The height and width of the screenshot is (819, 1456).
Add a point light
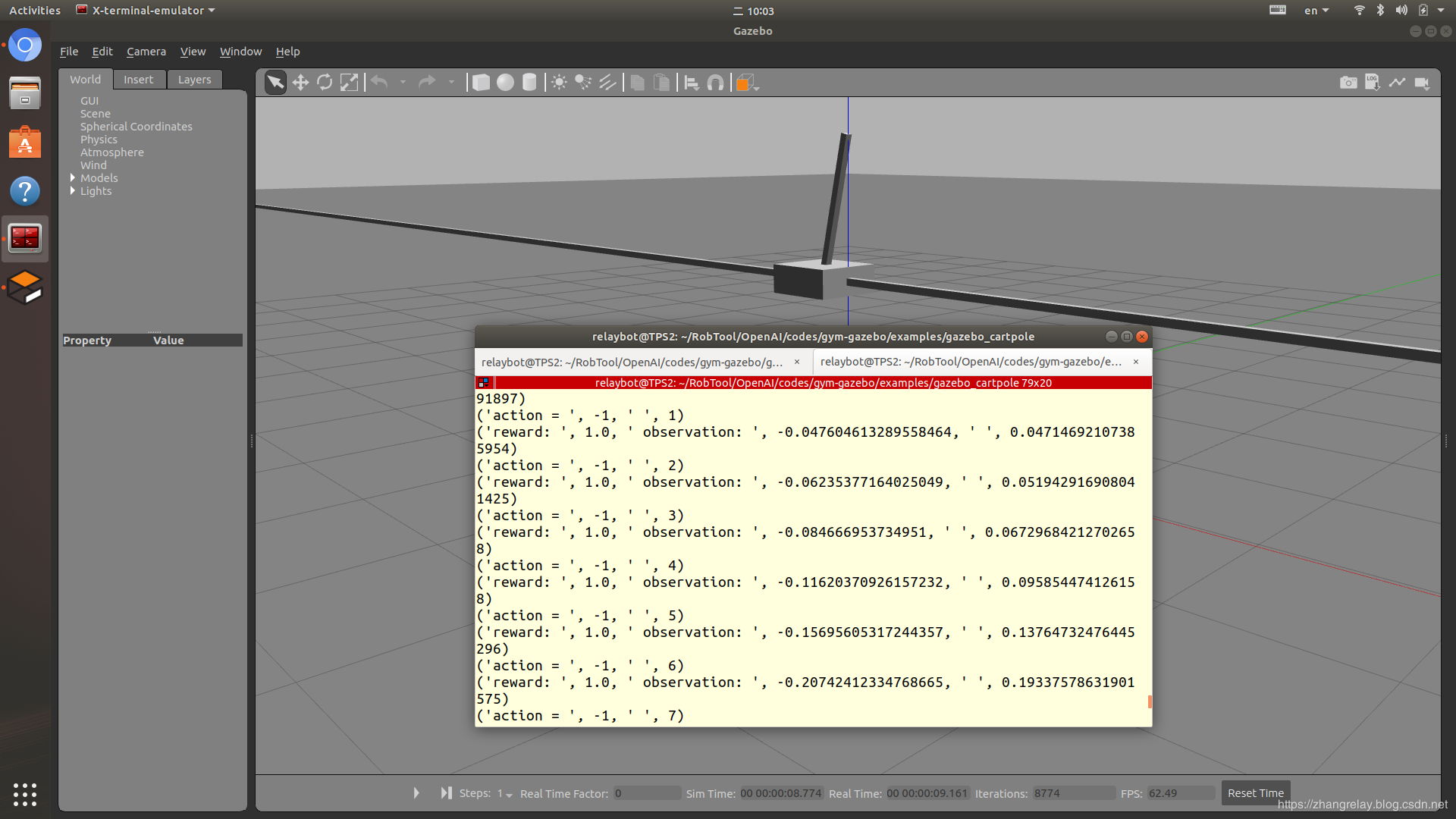pos(559,83)
